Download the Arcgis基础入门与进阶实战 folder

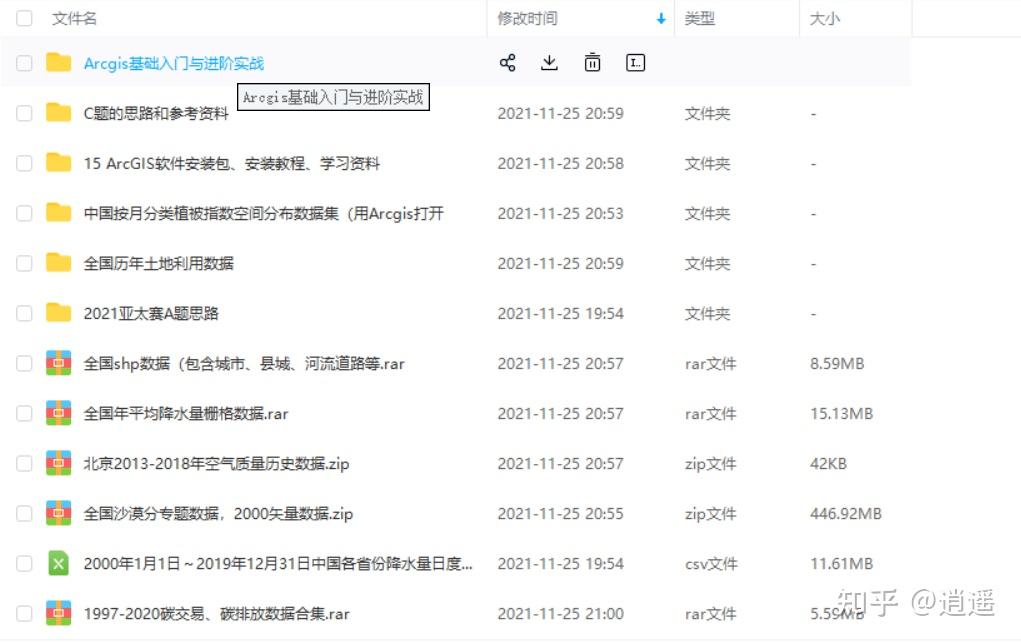(550, 63)
